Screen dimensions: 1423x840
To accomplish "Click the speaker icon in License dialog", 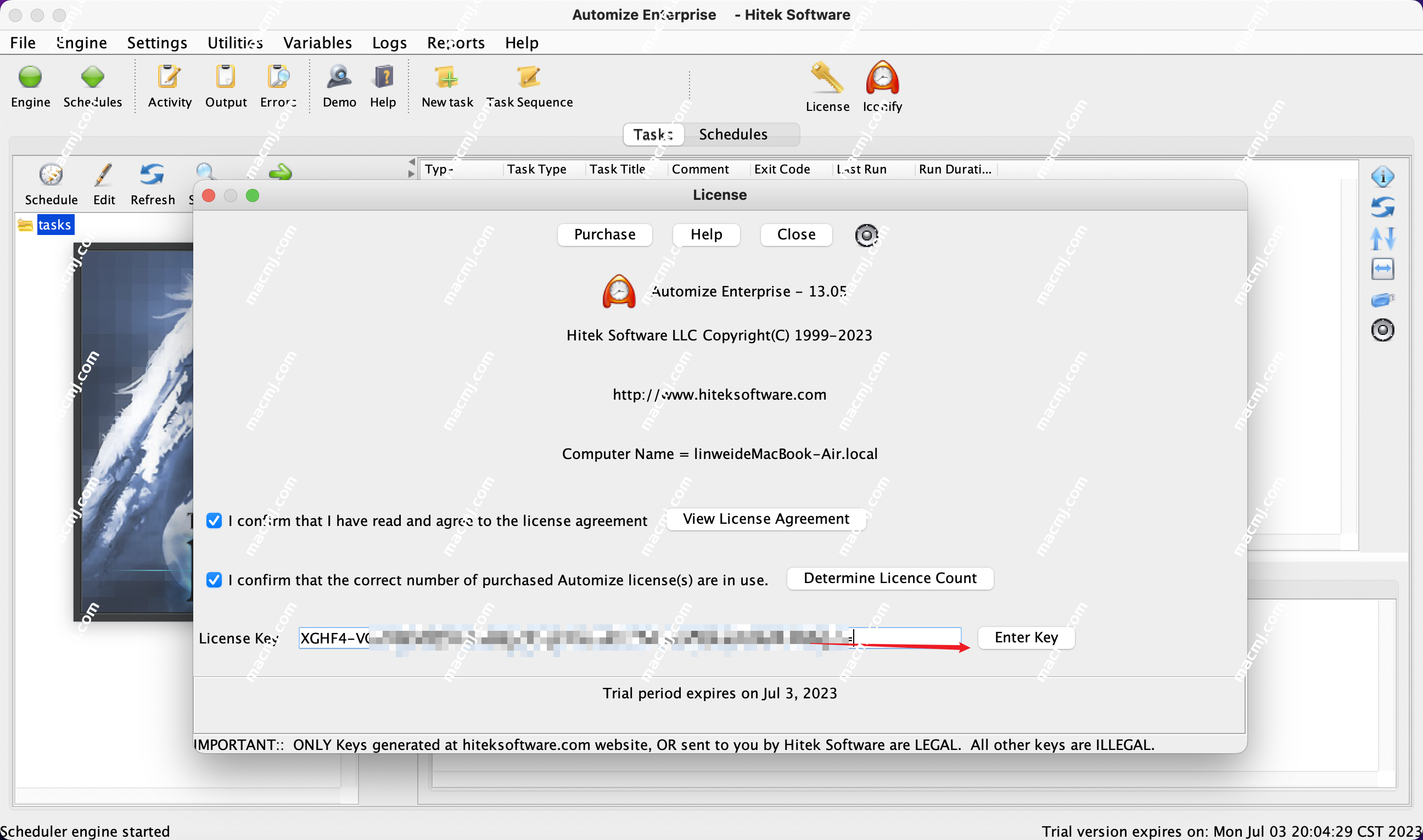I will pyautogui.click(x=866, y=235).
